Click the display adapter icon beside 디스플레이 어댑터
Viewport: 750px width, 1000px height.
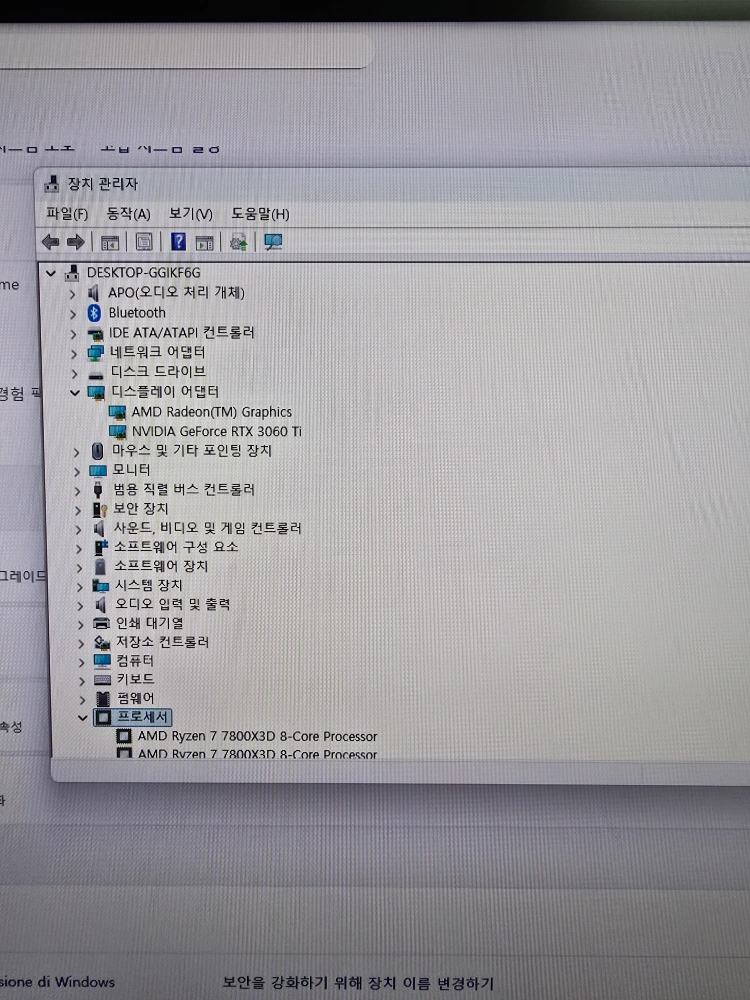(x=96, y=392)
